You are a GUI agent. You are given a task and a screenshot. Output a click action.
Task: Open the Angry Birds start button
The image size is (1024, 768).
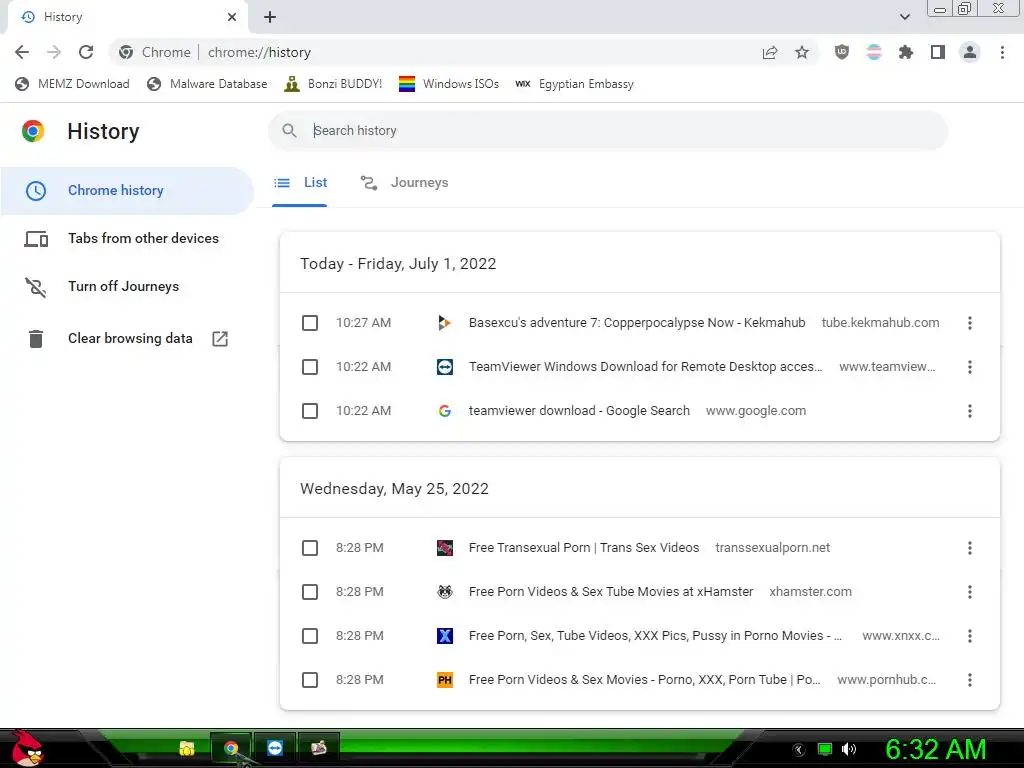coord(26,748)
